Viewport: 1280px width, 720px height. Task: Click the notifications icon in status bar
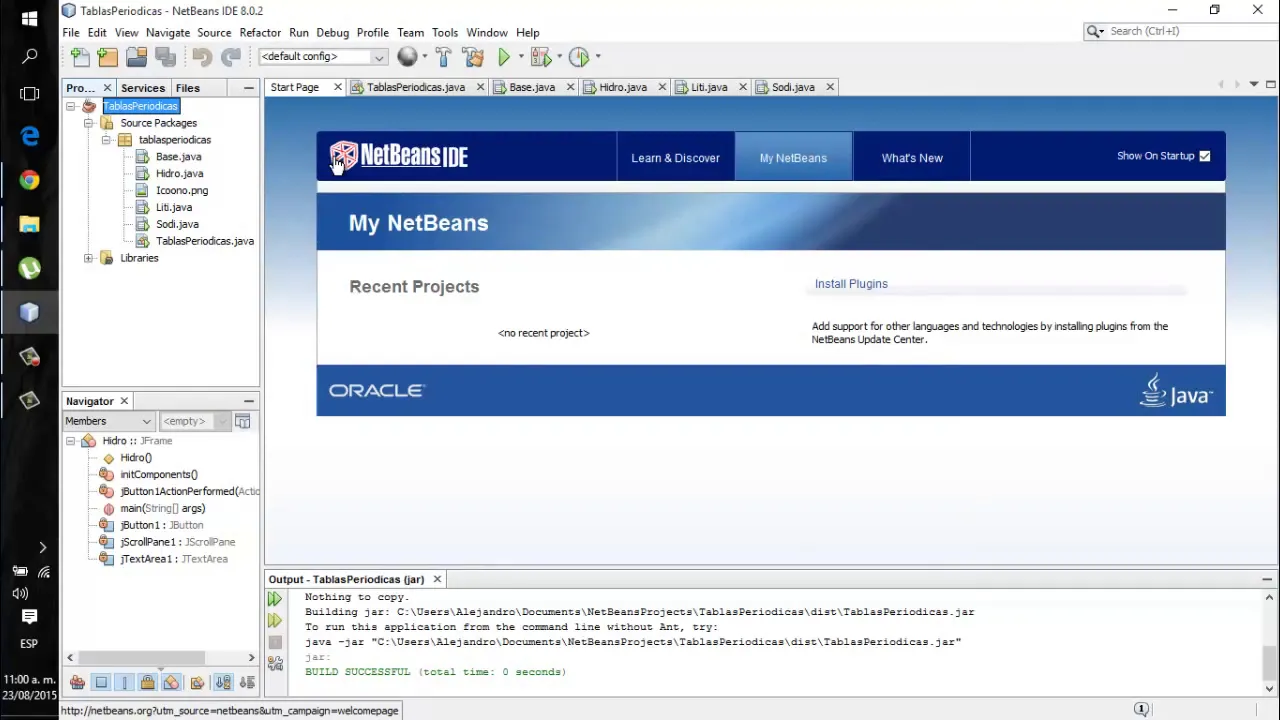[1141, 709]
